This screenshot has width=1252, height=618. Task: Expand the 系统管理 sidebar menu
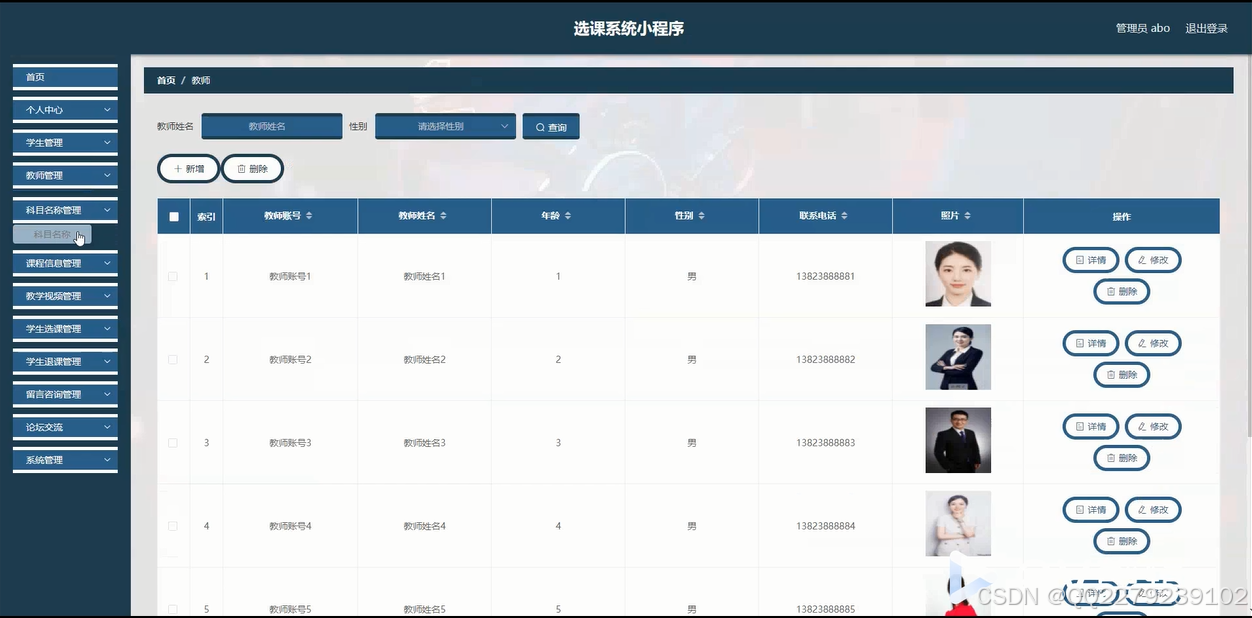[x=64, y=459]
